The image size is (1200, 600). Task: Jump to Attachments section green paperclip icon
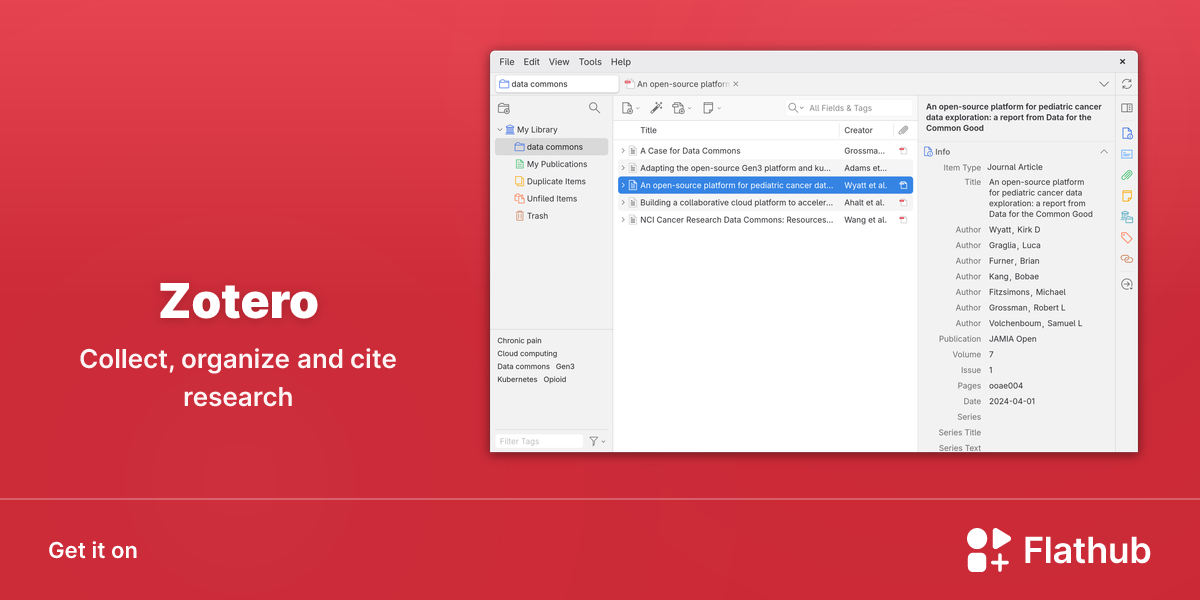1127,175
